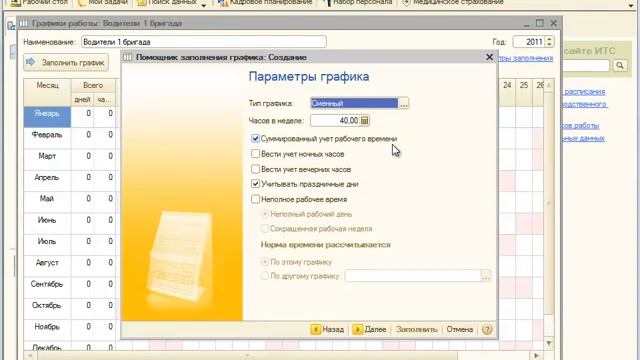Enable Вести учет ночных часов
Screen dimensions: 640x360
tap(256, 154)
